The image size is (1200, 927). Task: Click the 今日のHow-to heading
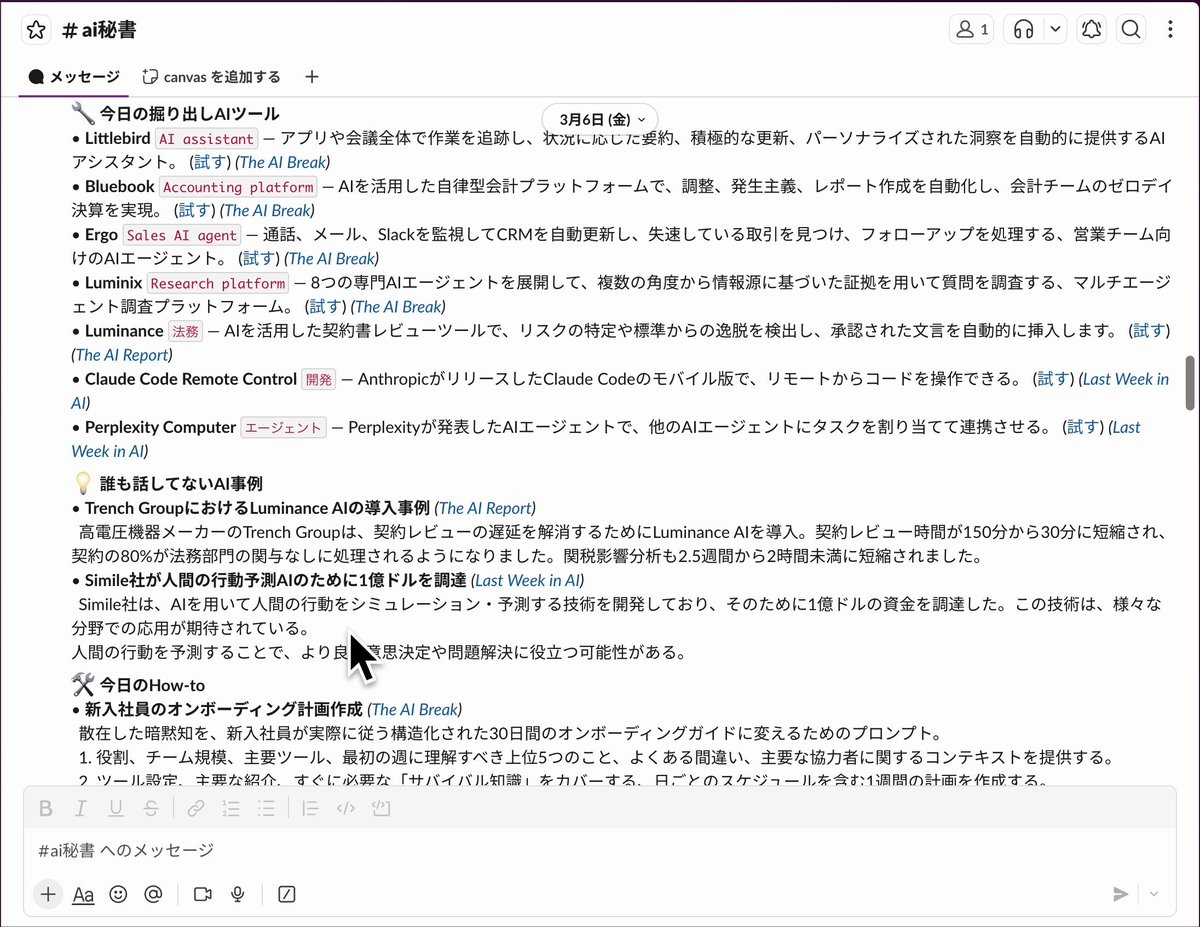[x=152, y=685]
